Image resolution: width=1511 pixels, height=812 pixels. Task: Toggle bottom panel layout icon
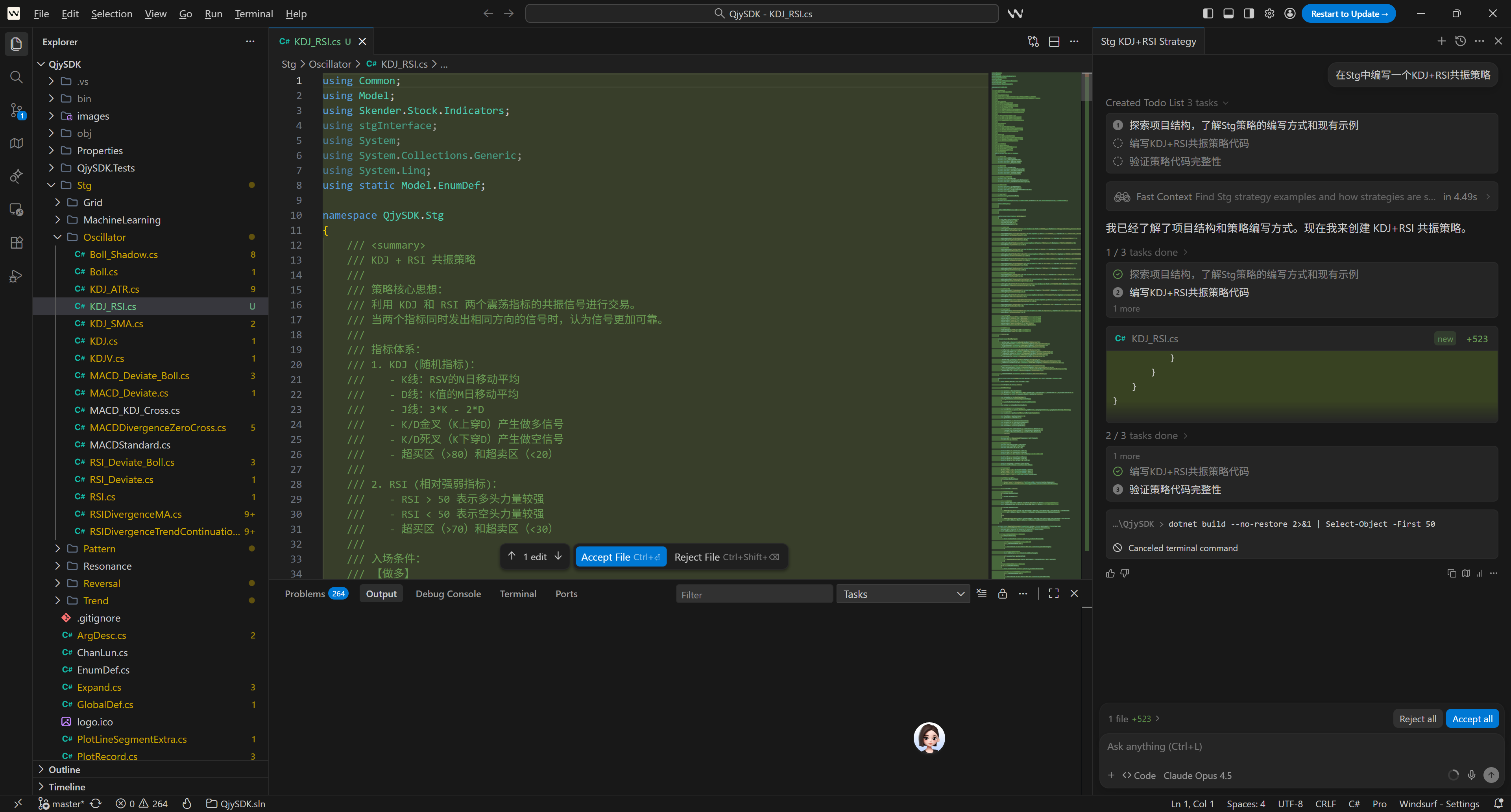coord(1228,13)
